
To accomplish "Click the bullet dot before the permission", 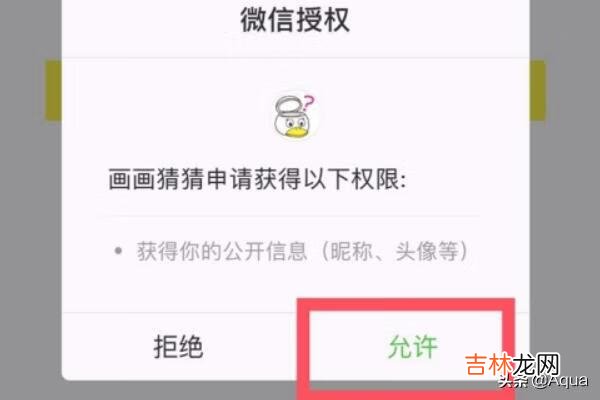I will point(118,251).
